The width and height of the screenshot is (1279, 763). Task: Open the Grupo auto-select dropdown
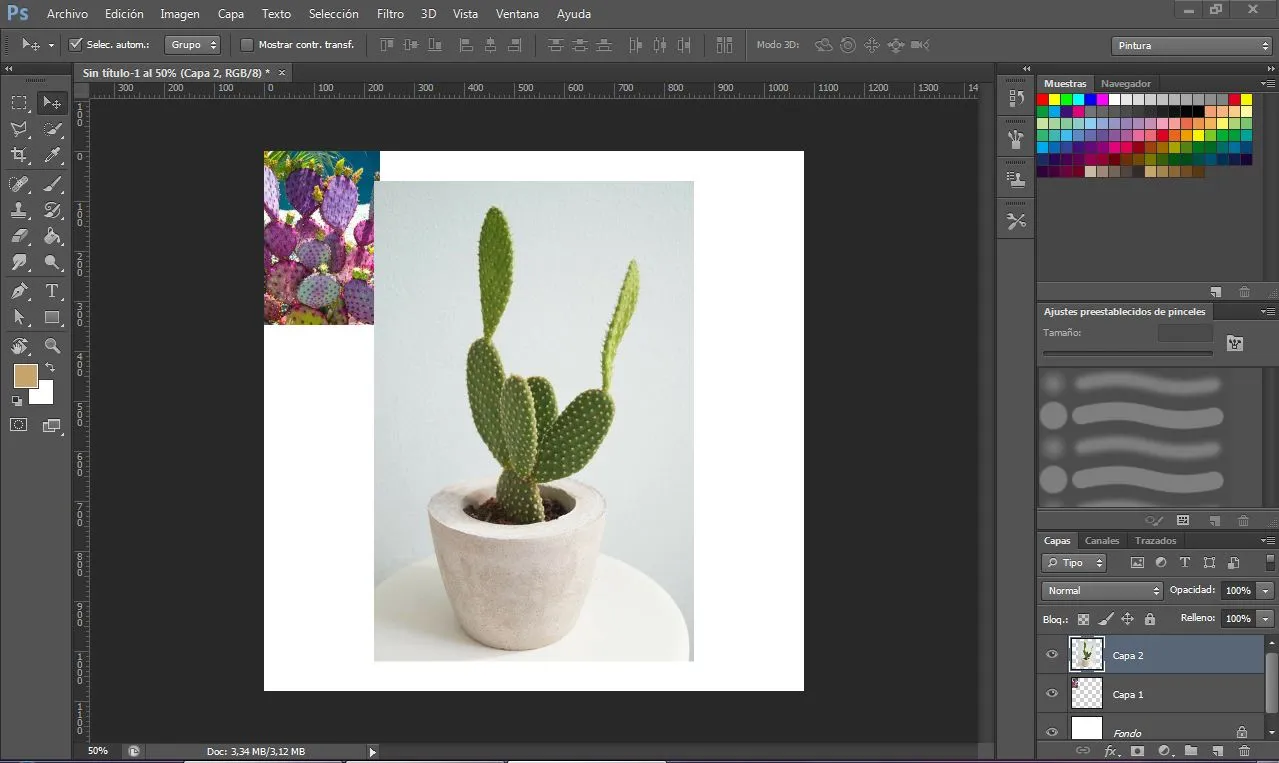(x=193, y=45)
